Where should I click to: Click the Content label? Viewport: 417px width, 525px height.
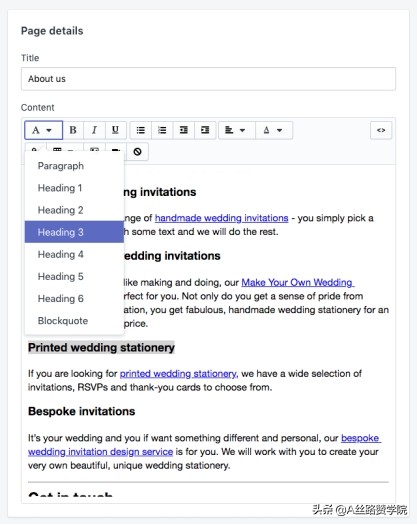38,107
